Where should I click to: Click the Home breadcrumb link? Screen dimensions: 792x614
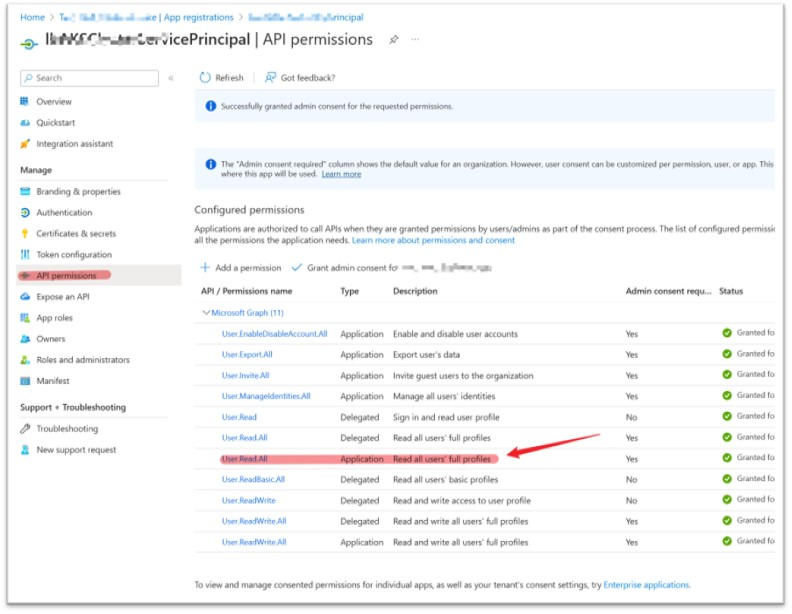coord(32,17)
